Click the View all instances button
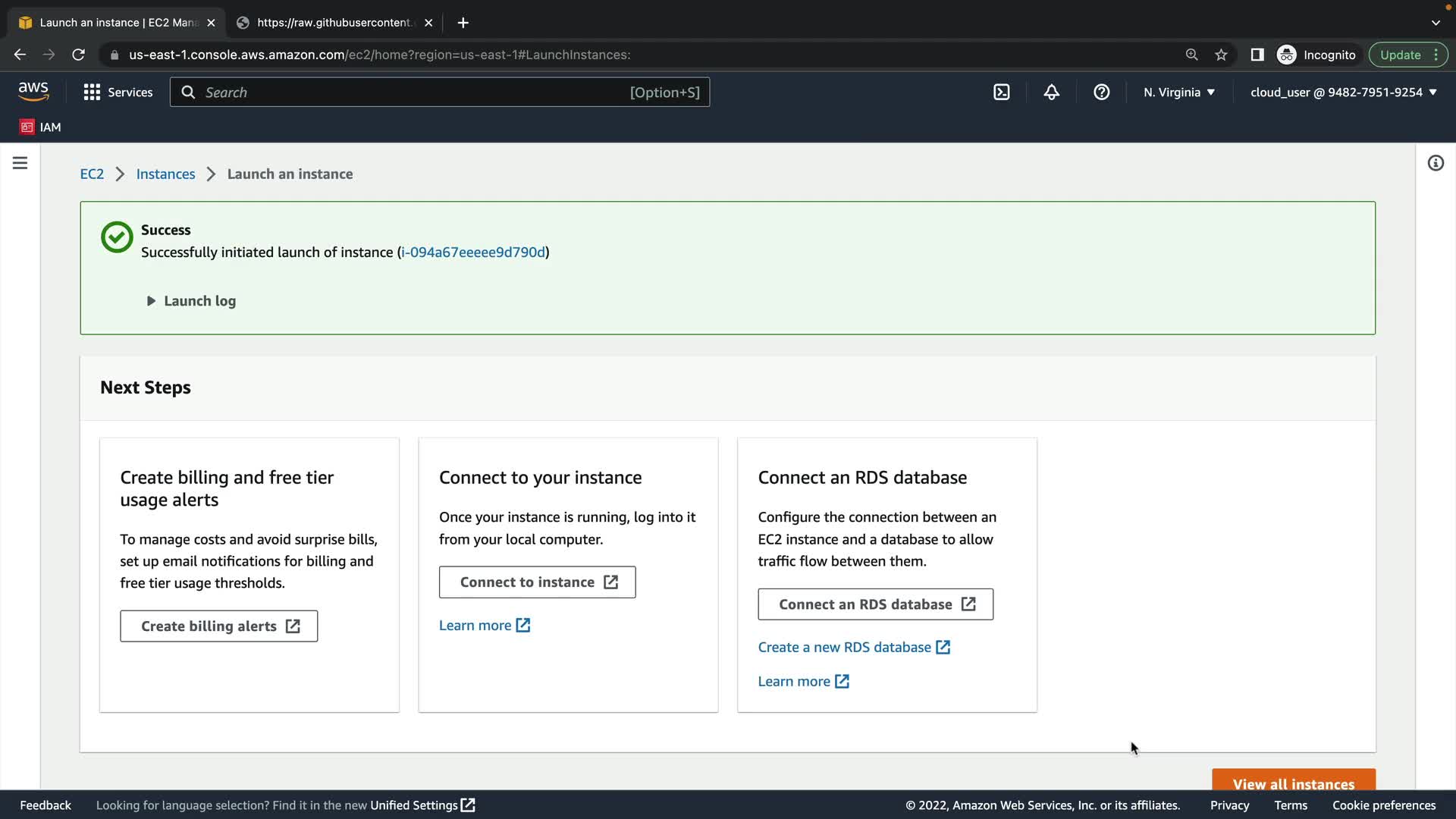 1293,783
